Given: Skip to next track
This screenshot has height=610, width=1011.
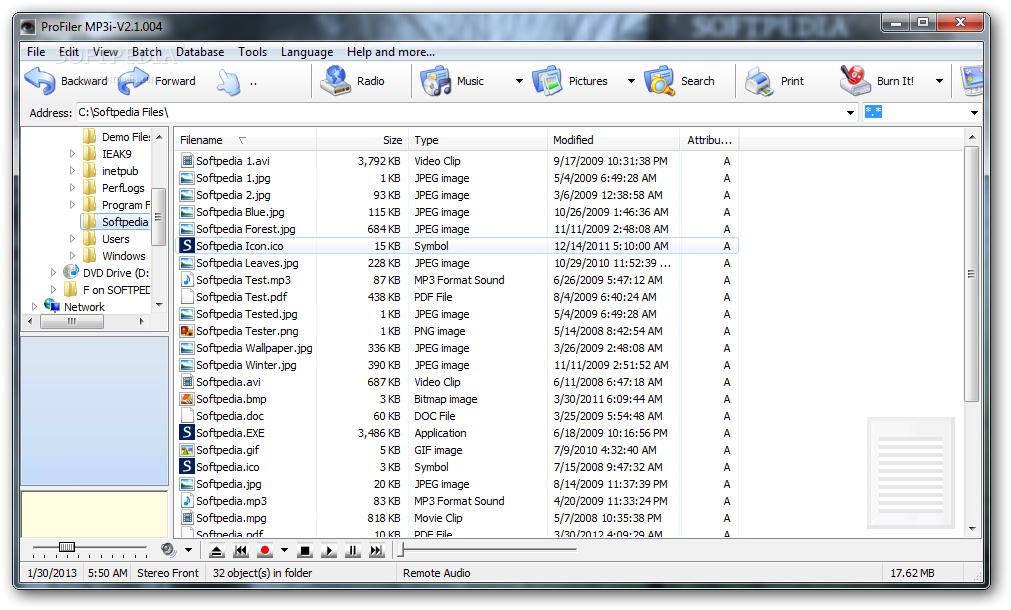Looking at the screenshot, I should (377, 551).
